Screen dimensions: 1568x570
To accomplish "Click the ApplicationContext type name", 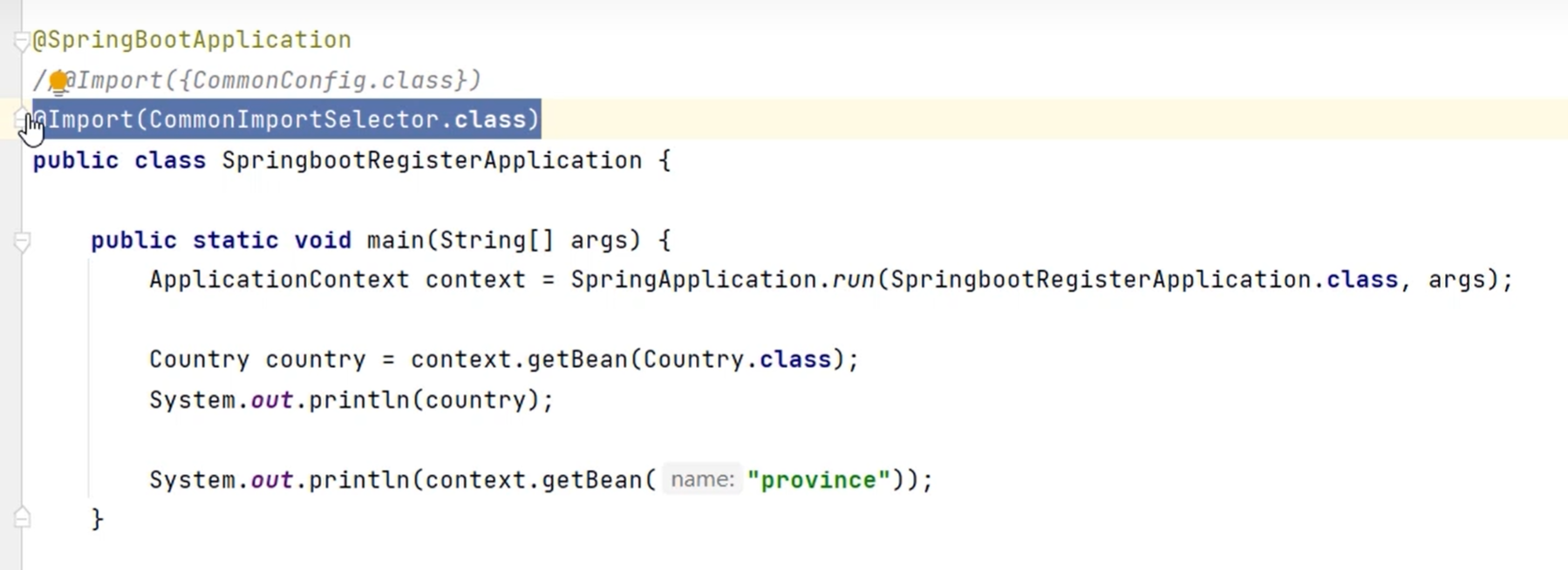I will click(x=278, y=280).
